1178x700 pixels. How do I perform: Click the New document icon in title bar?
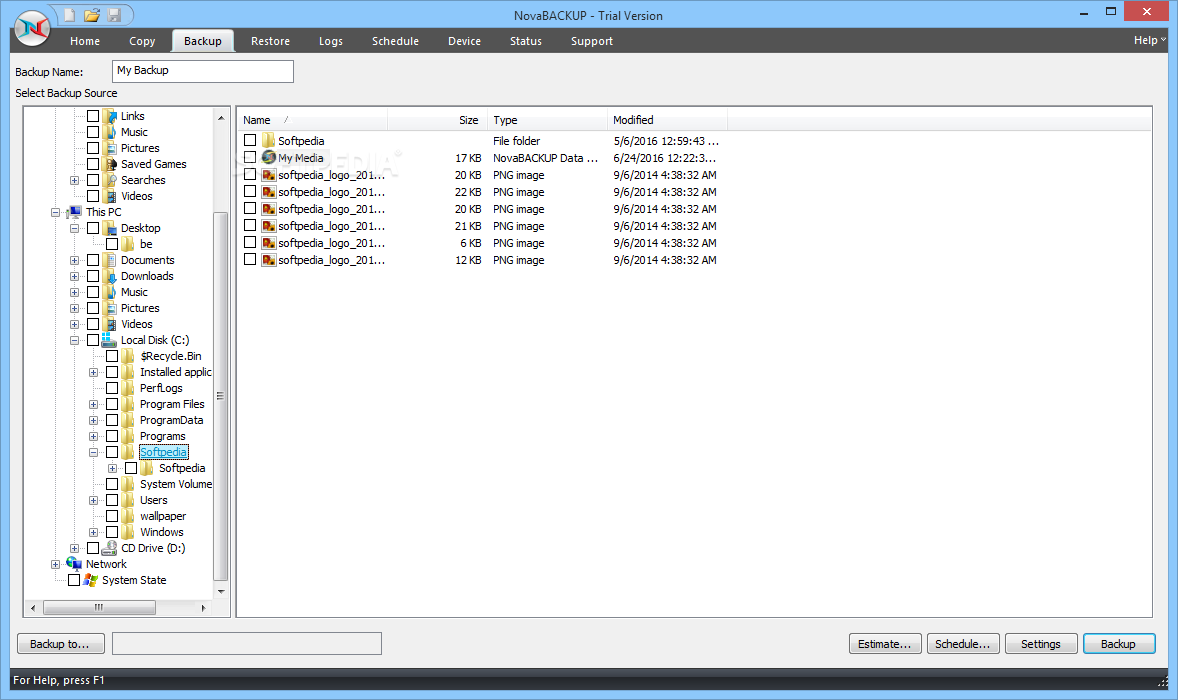69,15
